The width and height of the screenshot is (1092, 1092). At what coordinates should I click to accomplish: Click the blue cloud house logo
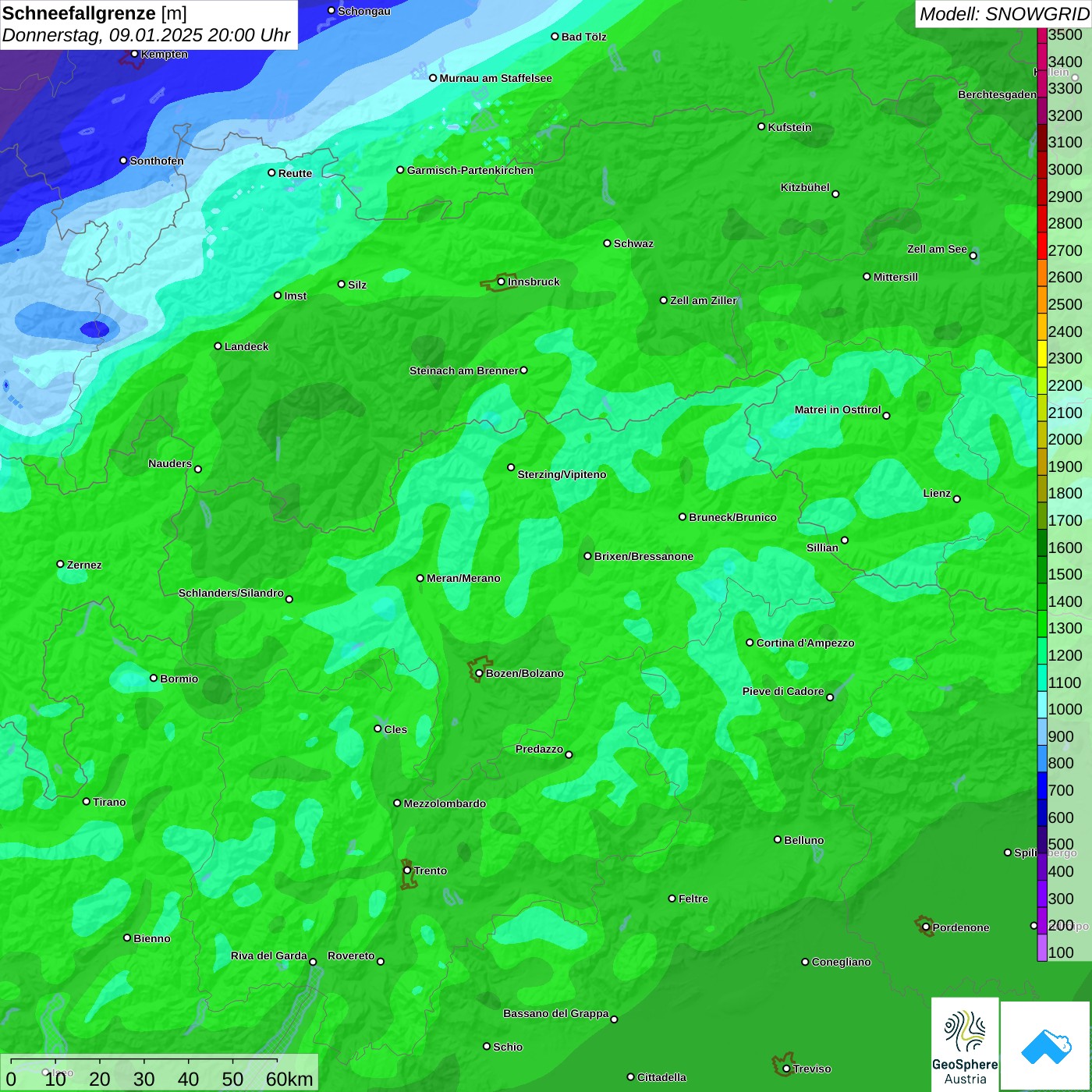pyautogui.click(x=1046, y=1047)
